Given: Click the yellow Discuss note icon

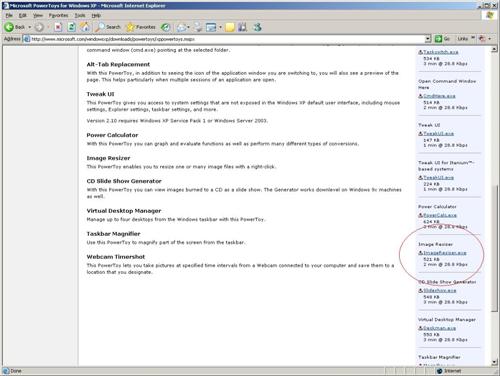Looking at the screenshot, I should pos(230,27).
